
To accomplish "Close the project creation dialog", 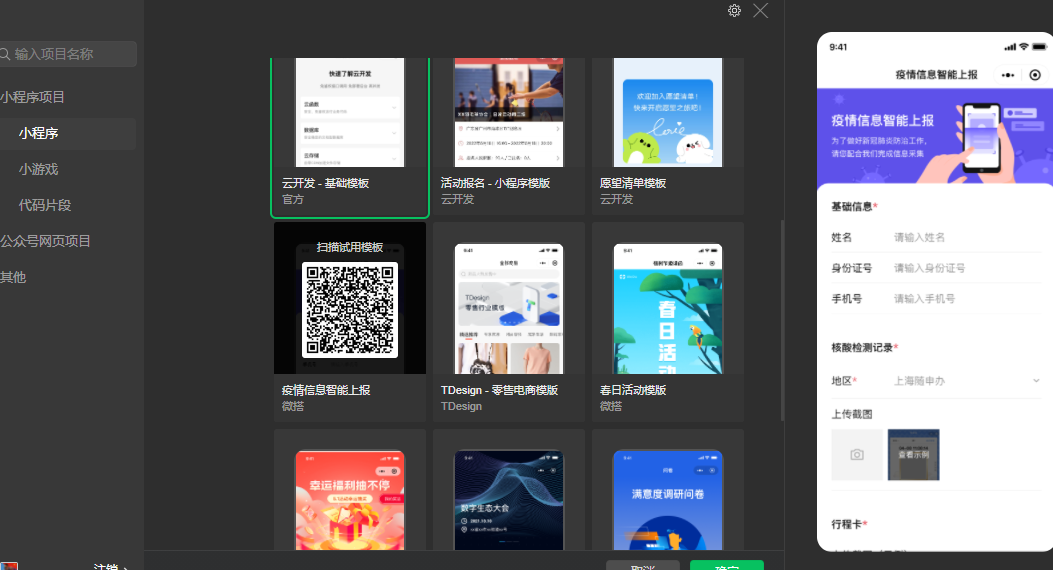I will click(760, 11).
